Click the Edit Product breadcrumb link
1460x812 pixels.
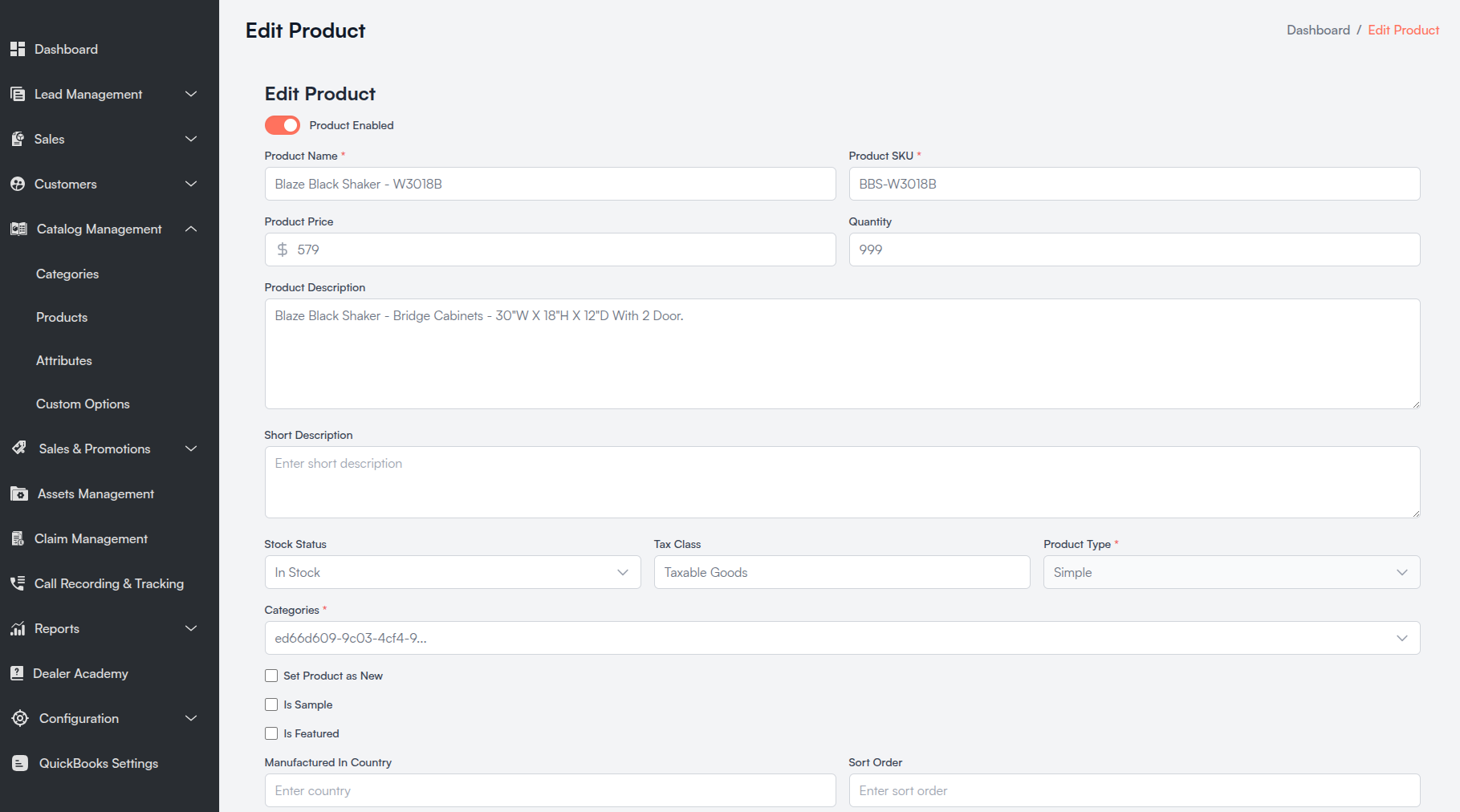[1403, 30]
